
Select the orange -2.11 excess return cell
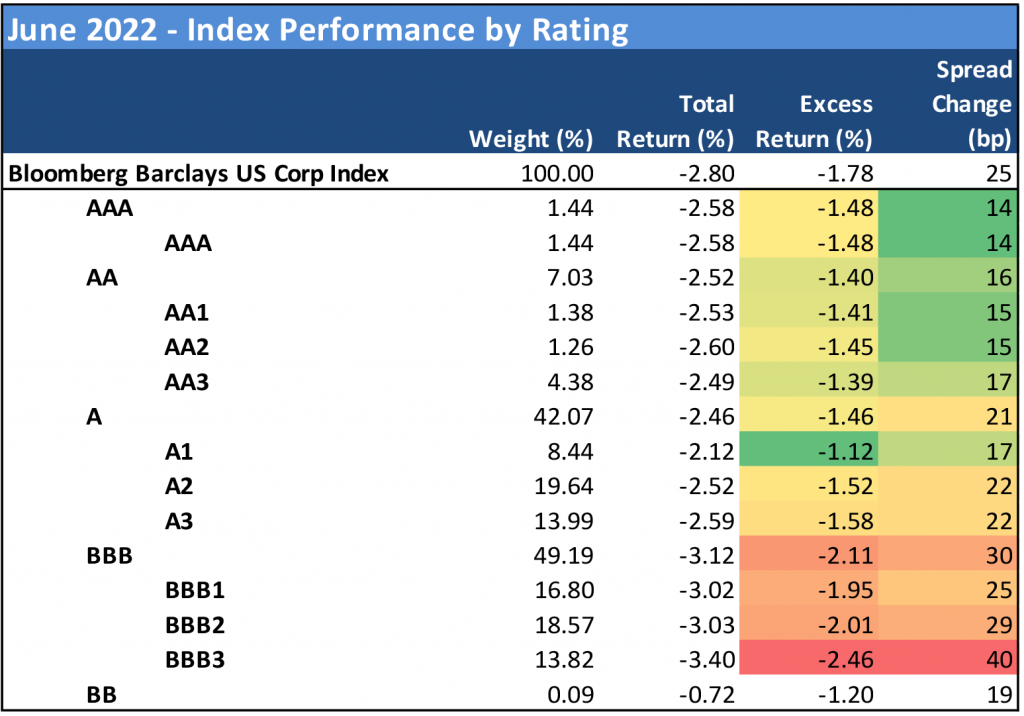tap(809, 555)
